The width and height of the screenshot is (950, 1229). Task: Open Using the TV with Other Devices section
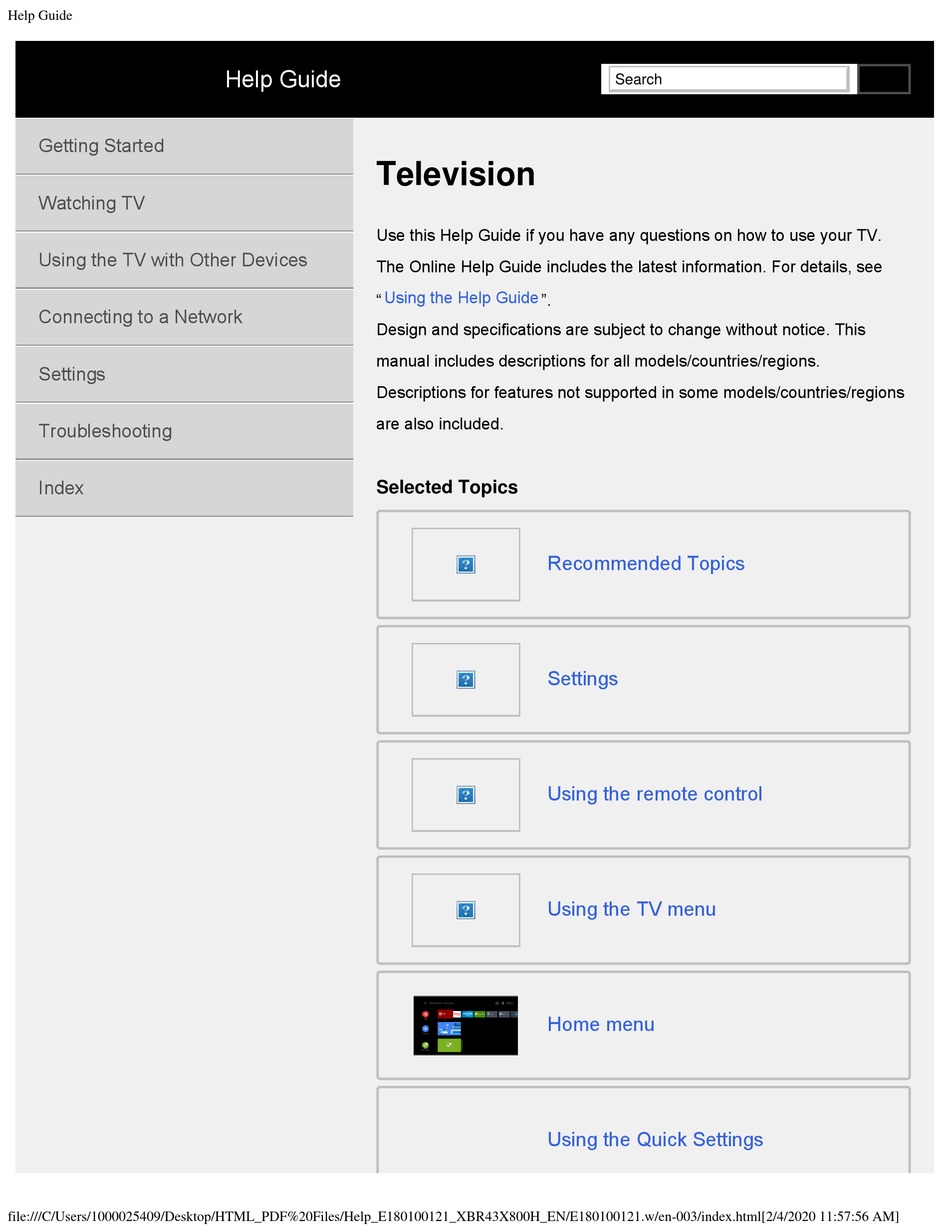[172, 260]
